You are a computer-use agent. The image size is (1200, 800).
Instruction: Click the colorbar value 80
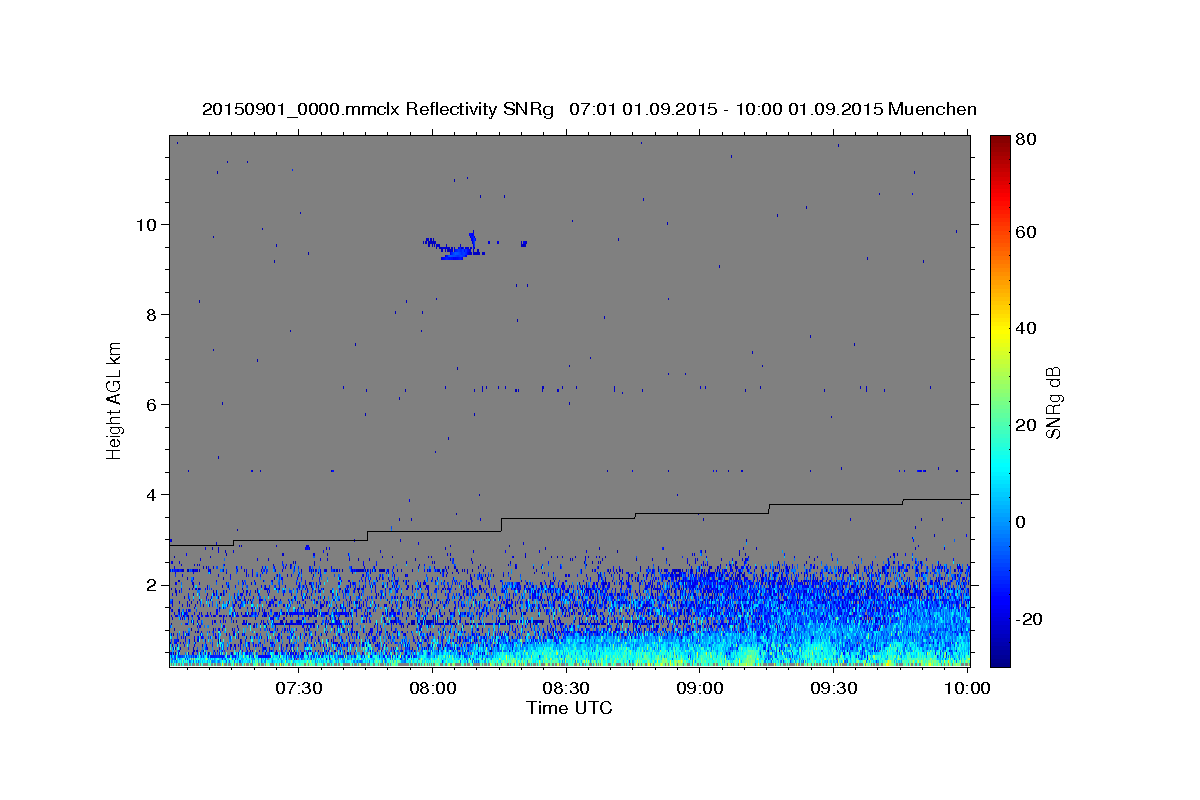click(x=1025, y=140)
